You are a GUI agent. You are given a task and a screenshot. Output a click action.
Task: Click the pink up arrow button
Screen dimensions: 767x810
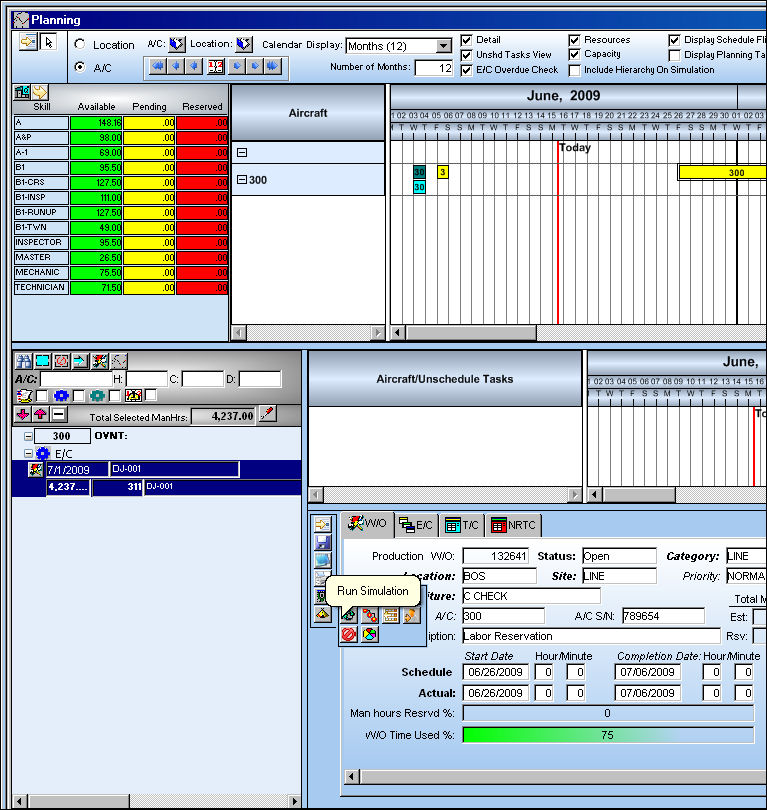pos(40,414)
